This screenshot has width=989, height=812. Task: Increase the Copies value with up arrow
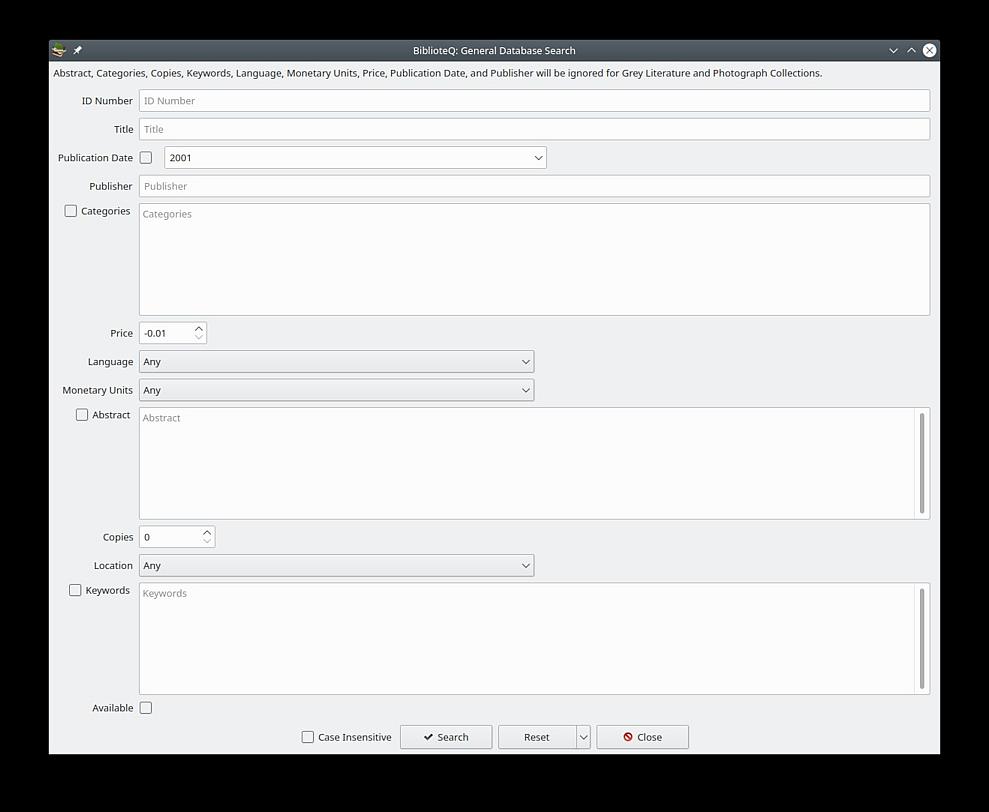207,532
